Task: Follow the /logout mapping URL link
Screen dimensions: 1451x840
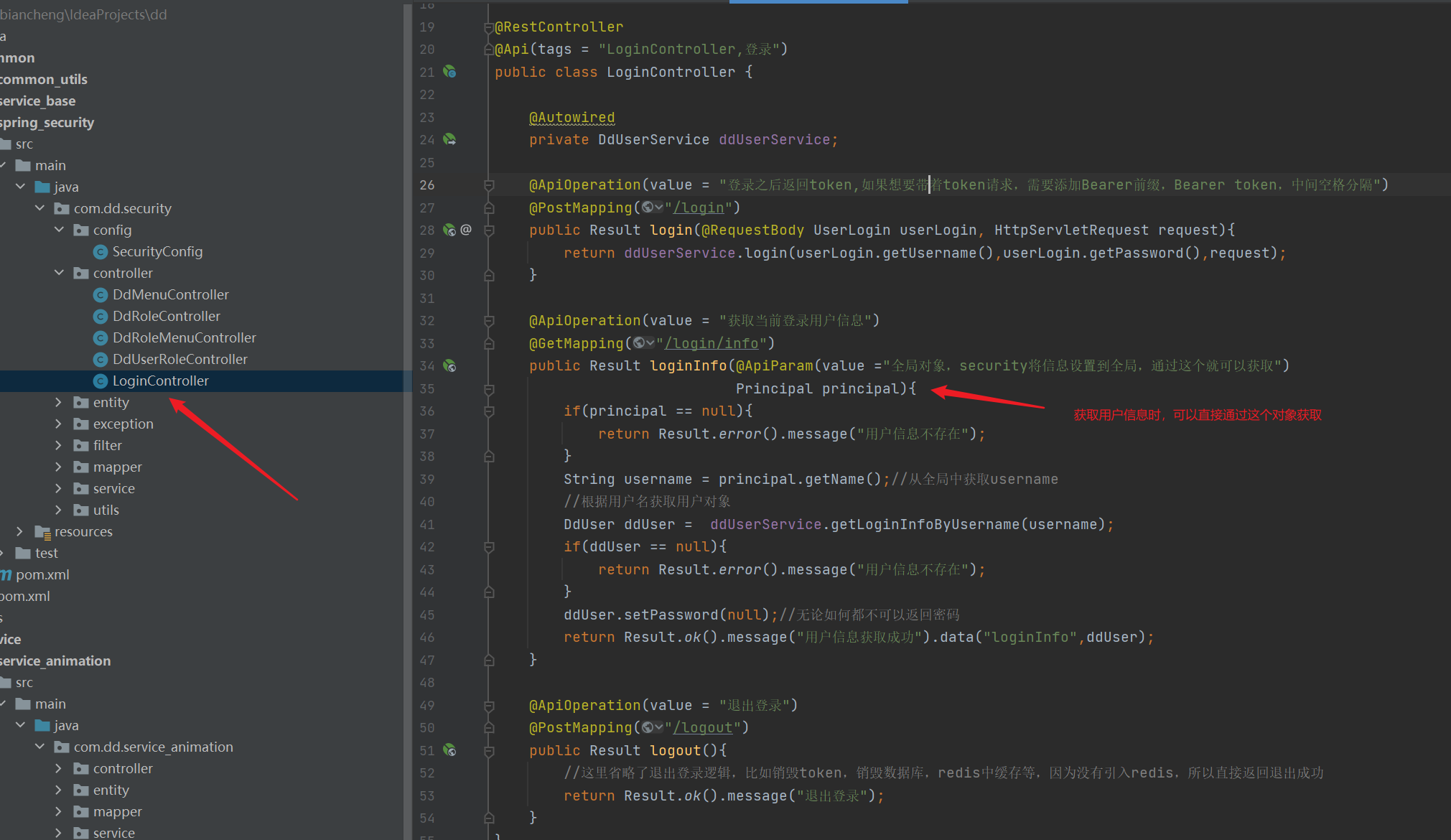Action: [703, 728]
